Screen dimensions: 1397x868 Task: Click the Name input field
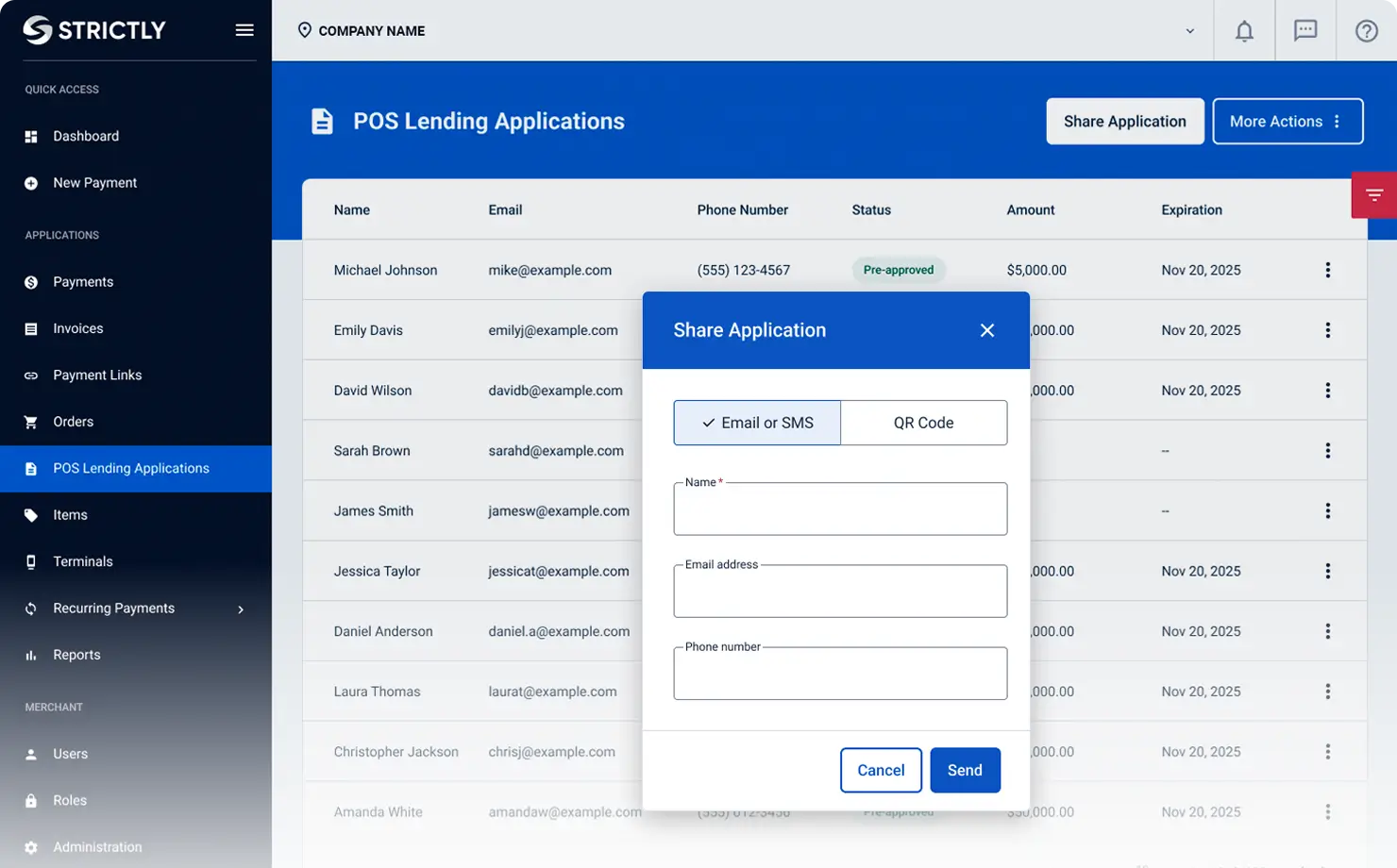tap(840, 509)
